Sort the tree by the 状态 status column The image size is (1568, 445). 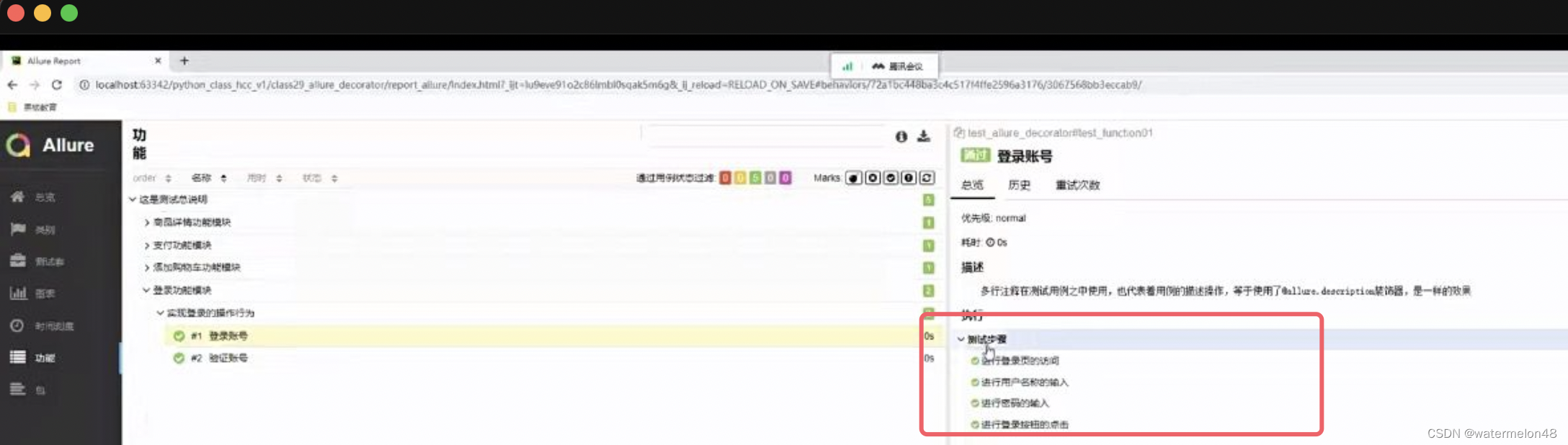point(320,178)
